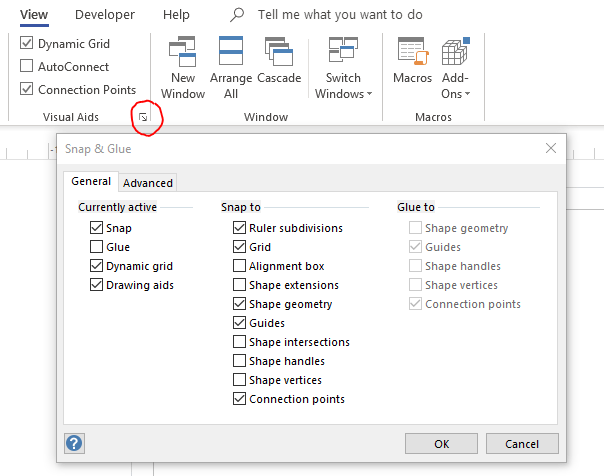The image size is (604, 476).
Task: Toggle Dynamic Grid checkbox in ribbon
Action: (27, 44)
